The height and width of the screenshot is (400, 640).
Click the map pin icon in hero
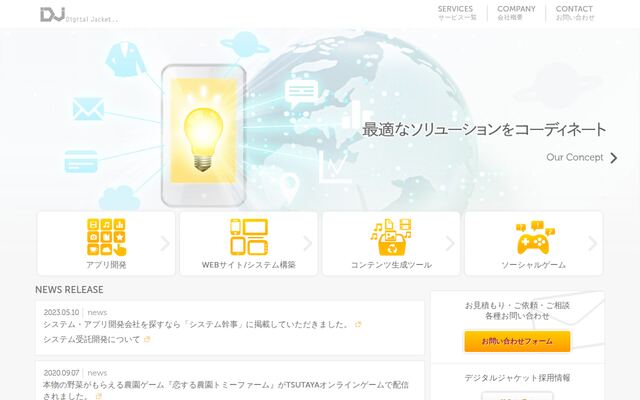click(x=290, y=187)
